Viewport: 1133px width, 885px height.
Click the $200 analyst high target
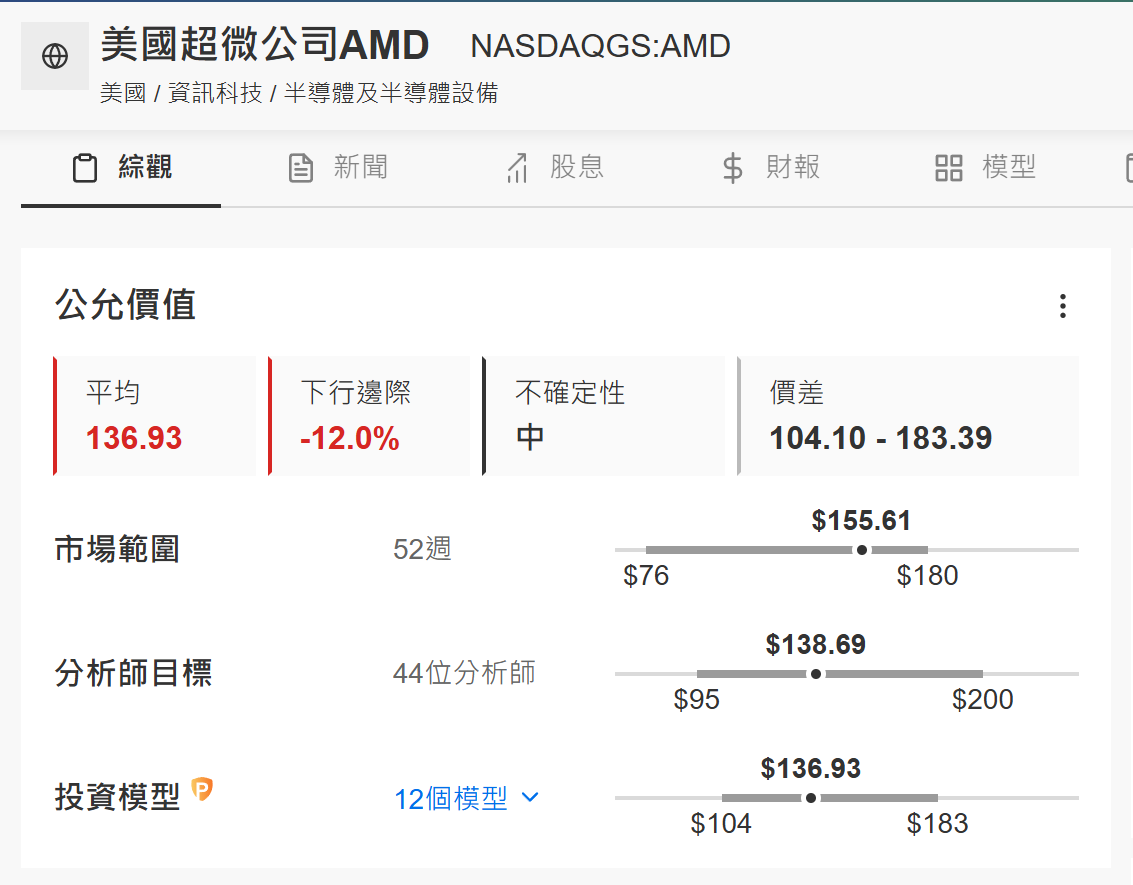(x=983, y=699)
